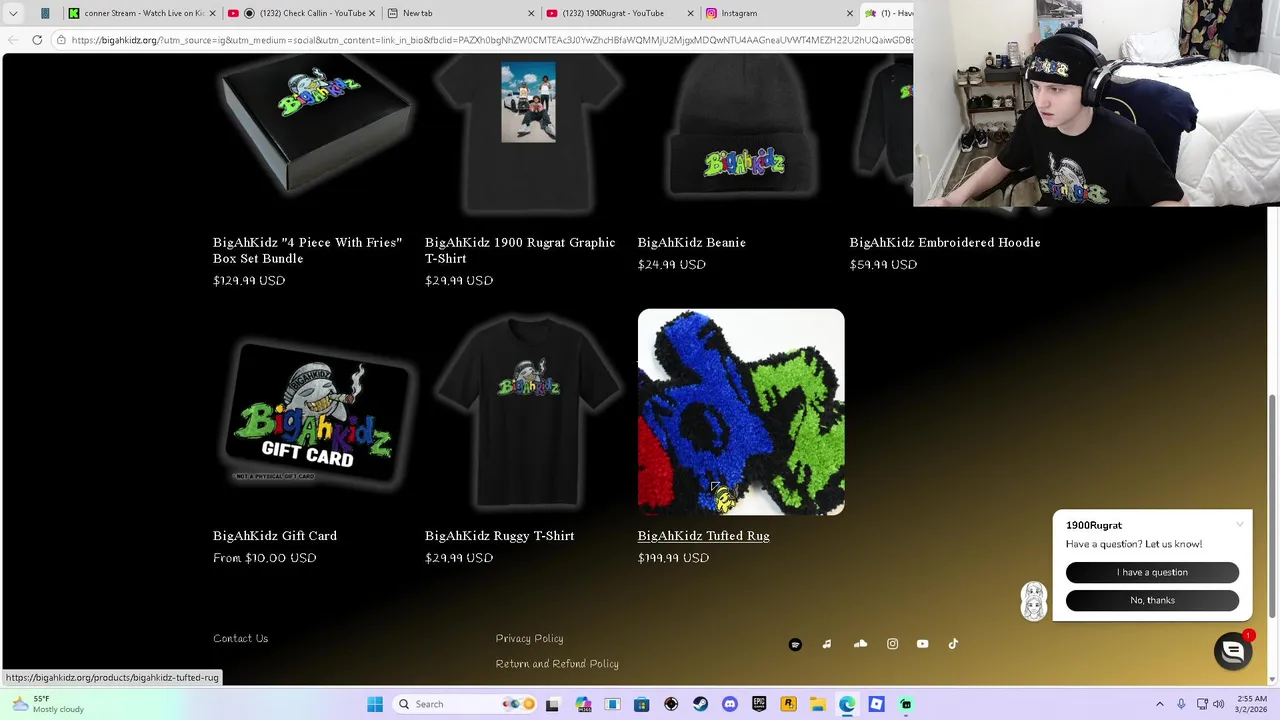Show hidden system tray icons
The height and width of the screenshot is (720, 1280).
point(1159,704)
